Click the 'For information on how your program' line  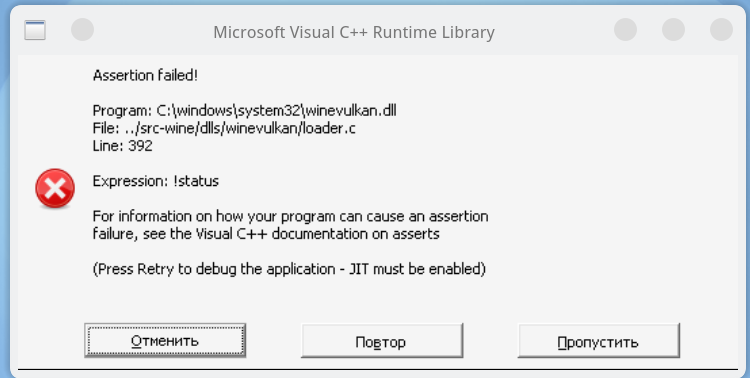coord(290,216)
